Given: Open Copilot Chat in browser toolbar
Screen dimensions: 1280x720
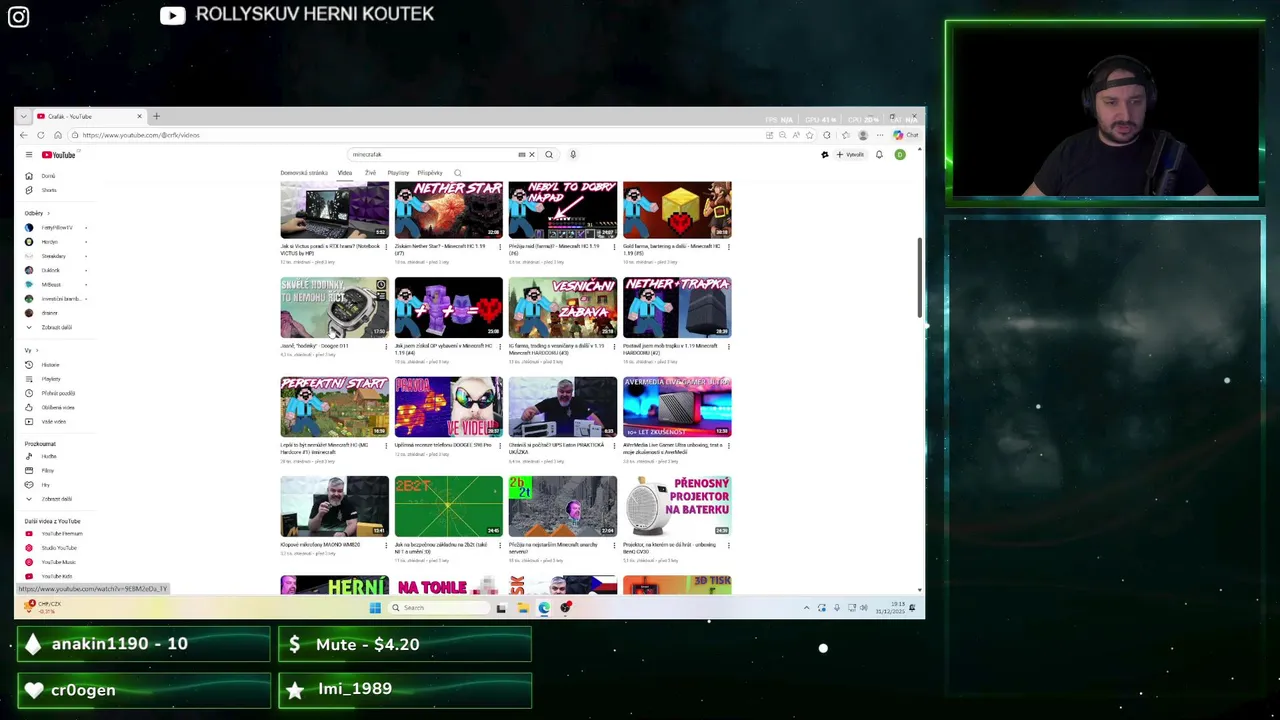Looking at the screenshot, I should tap(906, 135).
